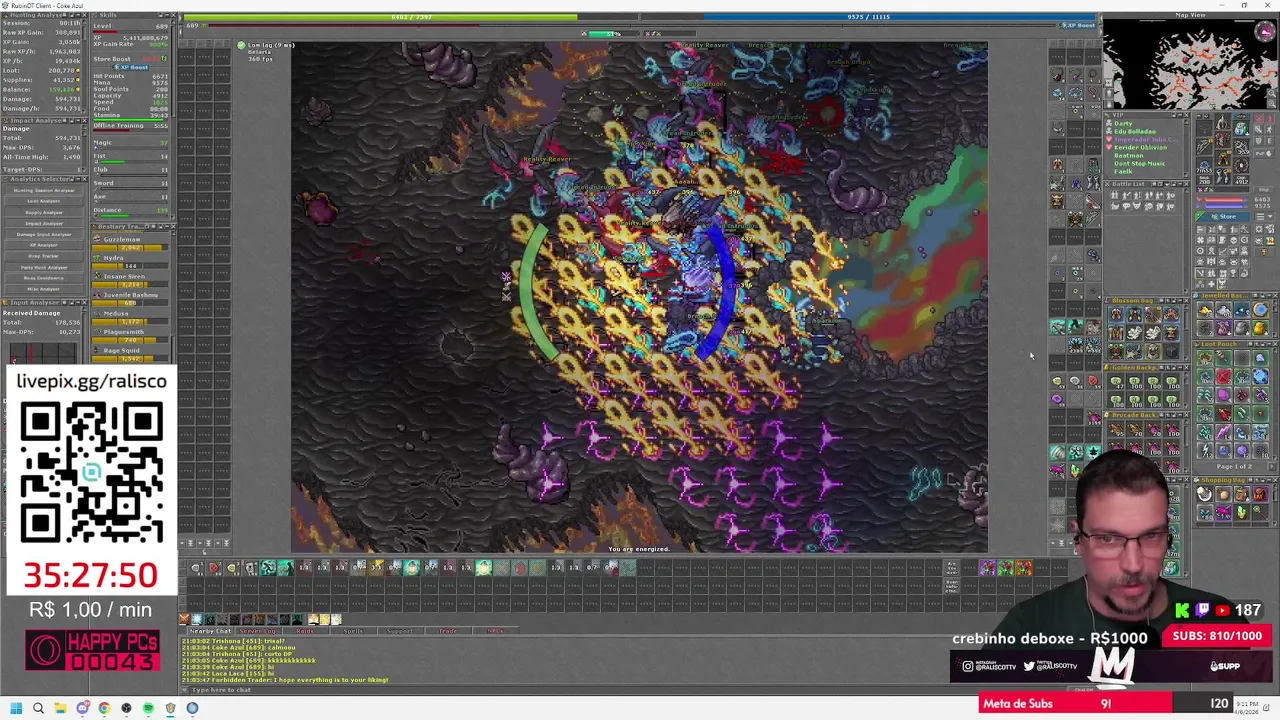Toggle first Battle List filter icon
The height and width of the screenshot is (720, 1280).
tap(1115, 196)
